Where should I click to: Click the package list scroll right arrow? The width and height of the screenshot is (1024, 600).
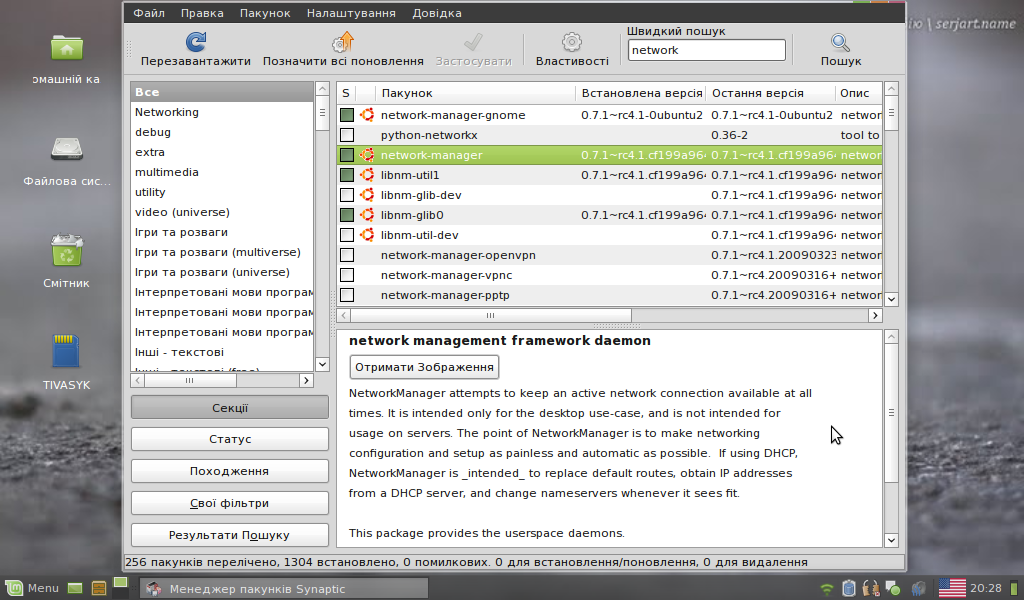(875, 315)
